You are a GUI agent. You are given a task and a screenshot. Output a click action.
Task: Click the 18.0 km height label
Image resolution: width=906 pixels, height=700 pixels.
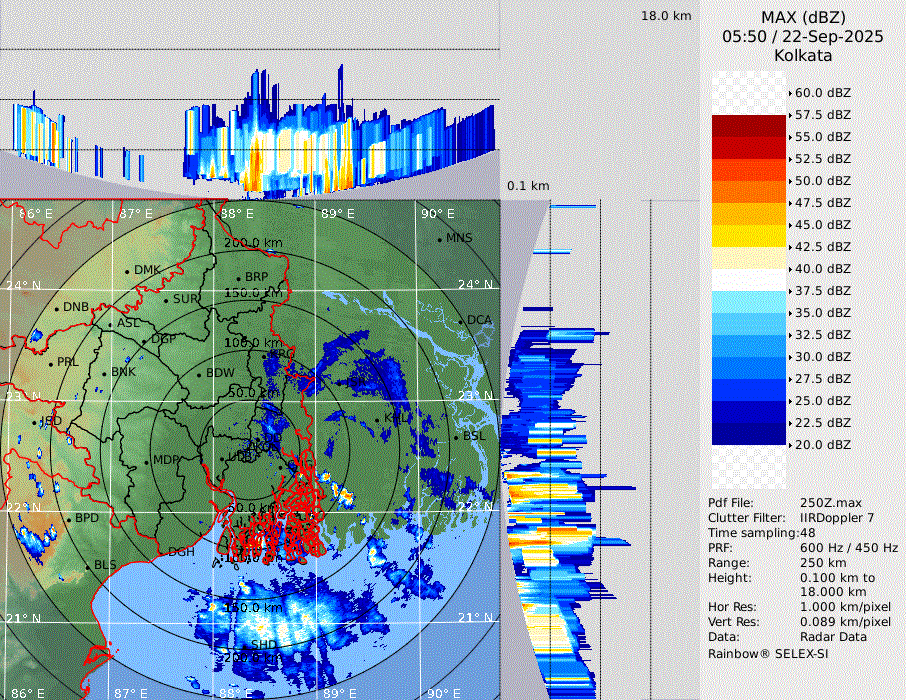[666, 16]
